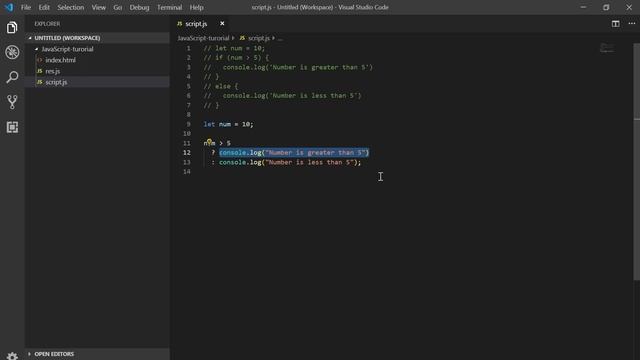The height and width of the screenshot is (360, 640).
Task: Click the Split Editor icon
Action: tap(615, 24)
